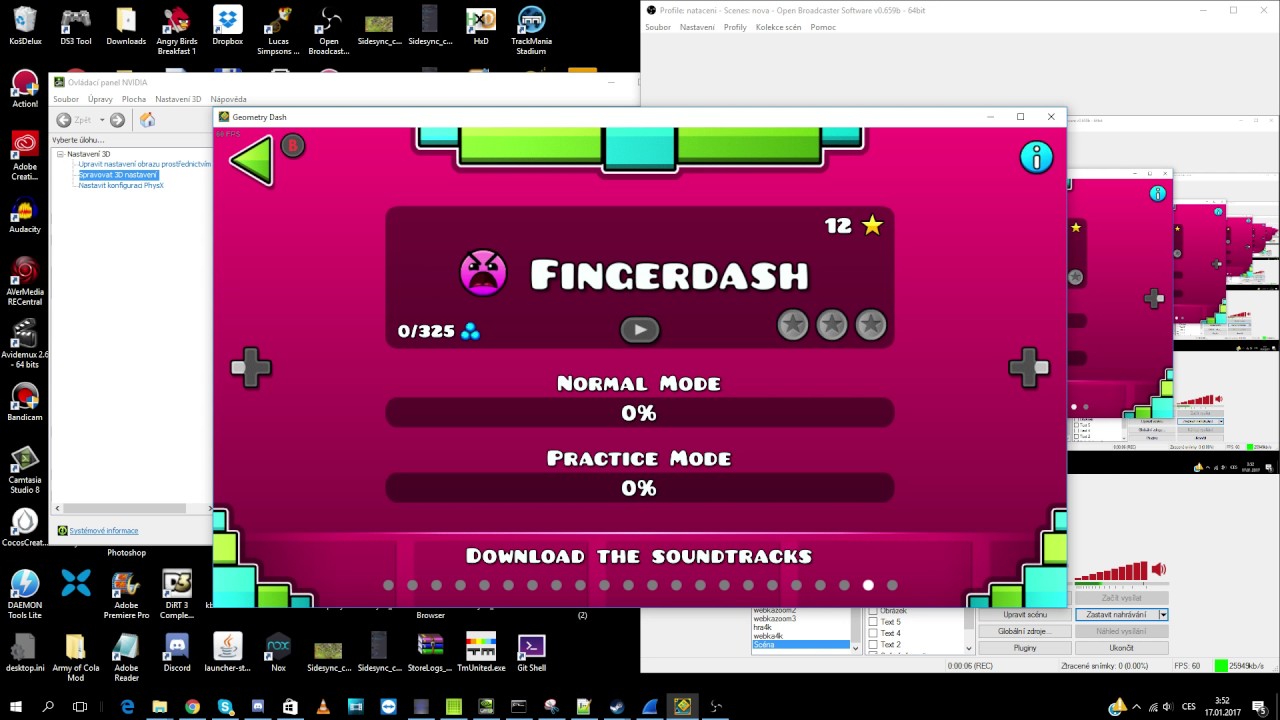Open the back history dropdown arrow in NVIDIA panel
Image resolution: width=1280 pixels, height=720 pixels.
click(101, 120)
